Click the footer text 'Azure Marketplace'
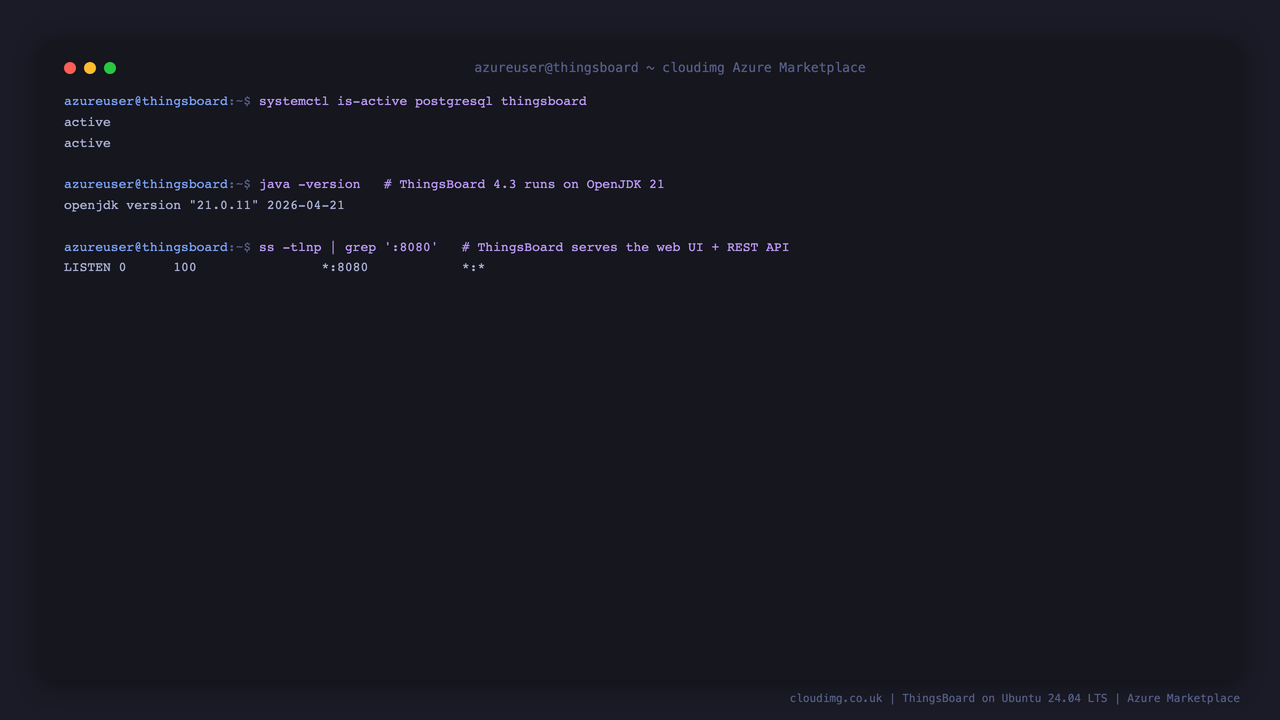The width and height of the screenshot is (1280, 720). click(1183, 698)
